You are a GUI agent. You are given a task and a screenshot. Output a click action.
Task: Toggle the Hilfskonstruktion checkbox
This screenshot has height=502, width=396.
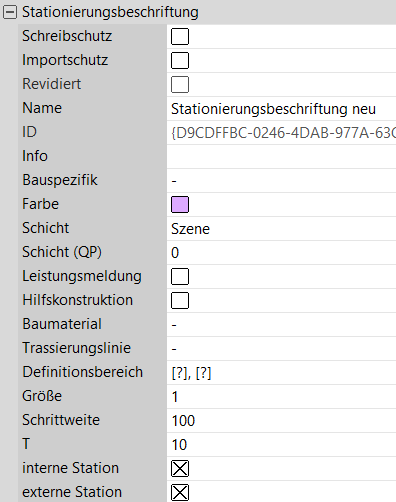(x=180, y=300)
